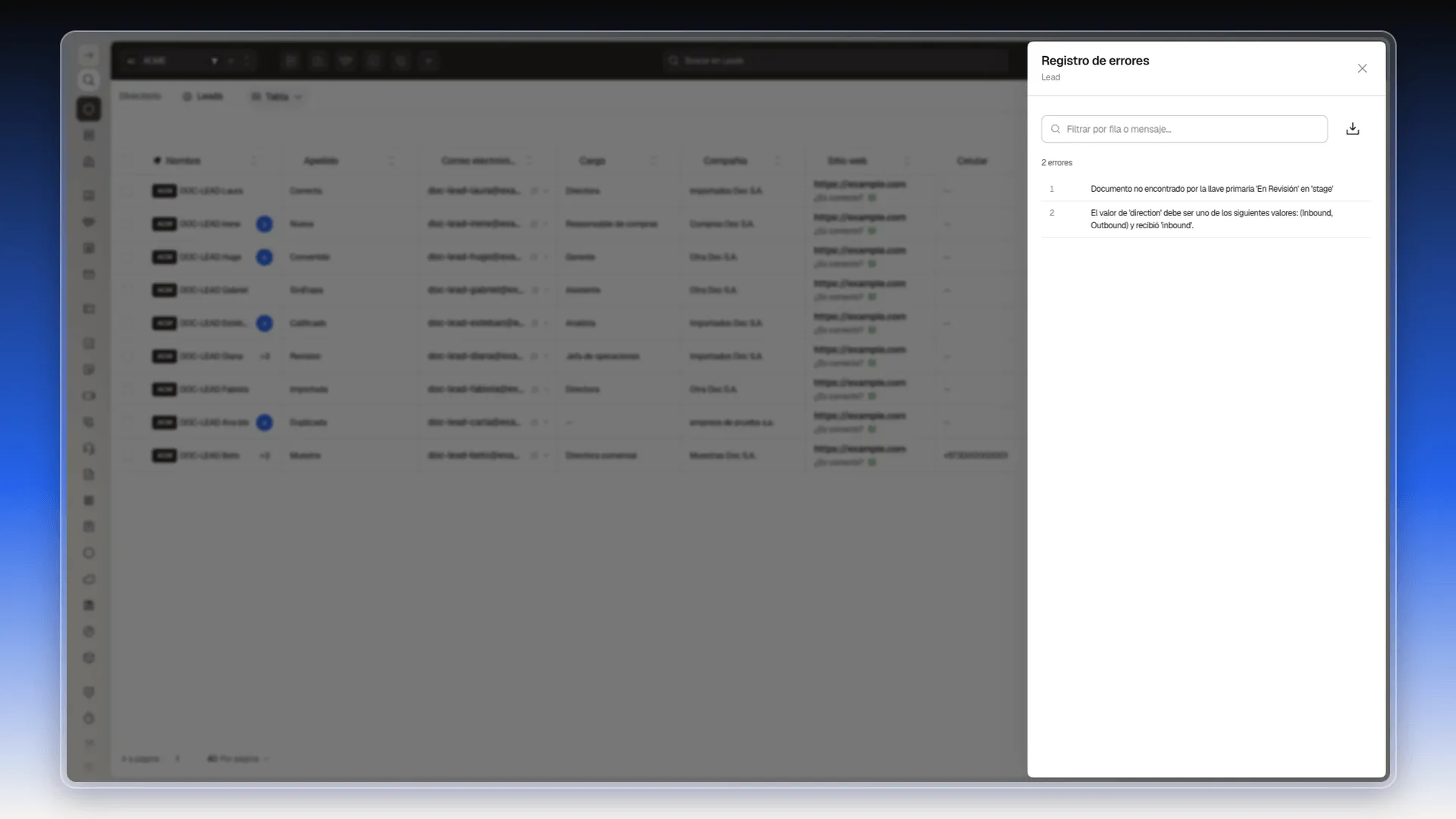
Task: Click the 'Lead' subtitle under the title
Action: click(x=1050, y=77)
